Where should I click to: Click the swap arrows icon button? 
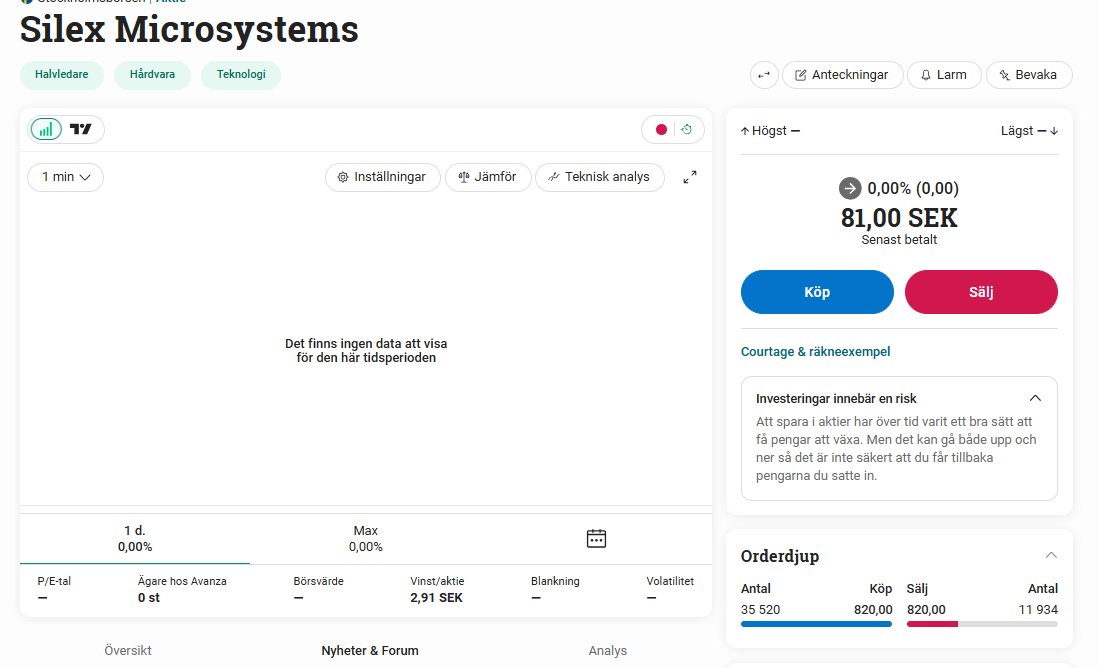click(764, 75)
